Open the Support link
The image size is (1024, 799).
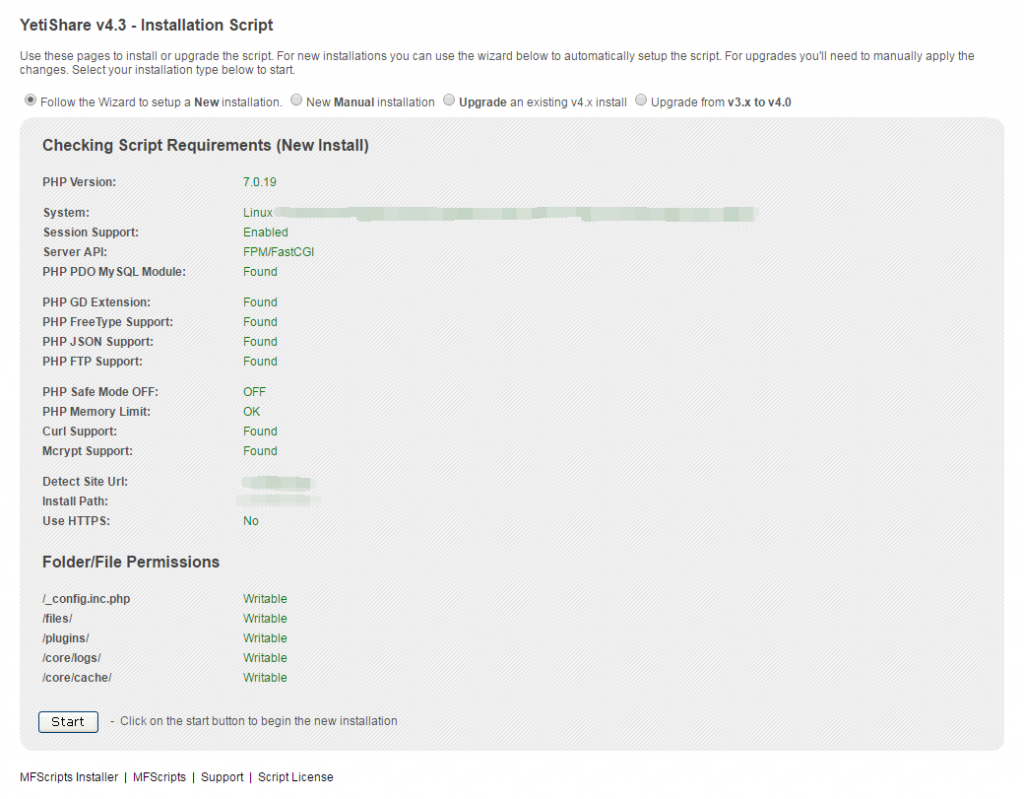(x=222, y=777)
